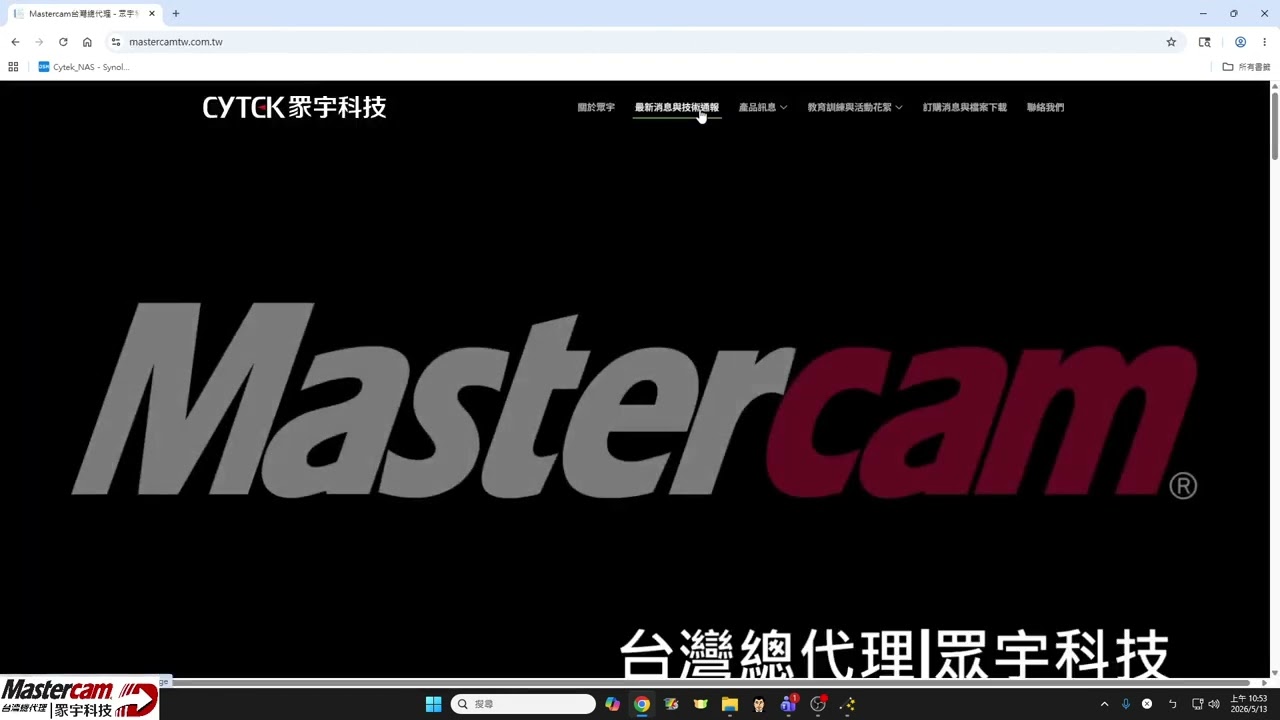Viewport: 1280px width, 720px height.
Task: Click the page vertical scrollbar thumb
Action: click(x=1275, y=125)
